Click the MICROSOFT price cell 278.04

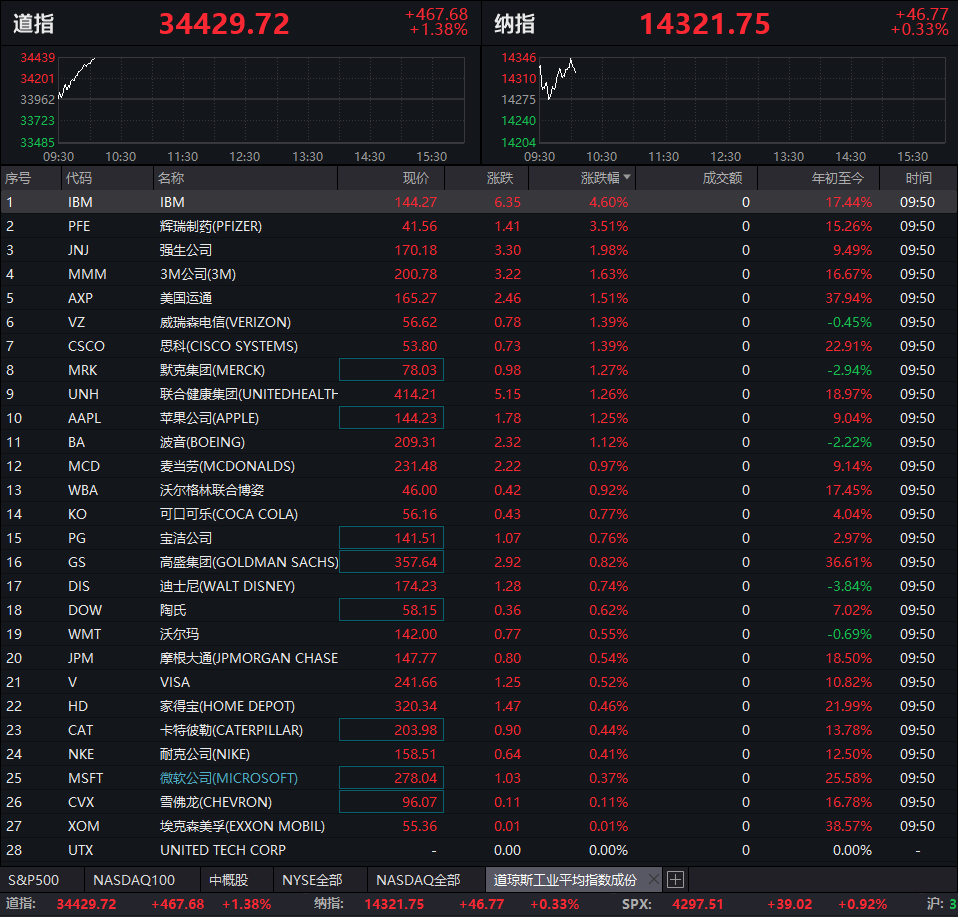pos(391,778)
